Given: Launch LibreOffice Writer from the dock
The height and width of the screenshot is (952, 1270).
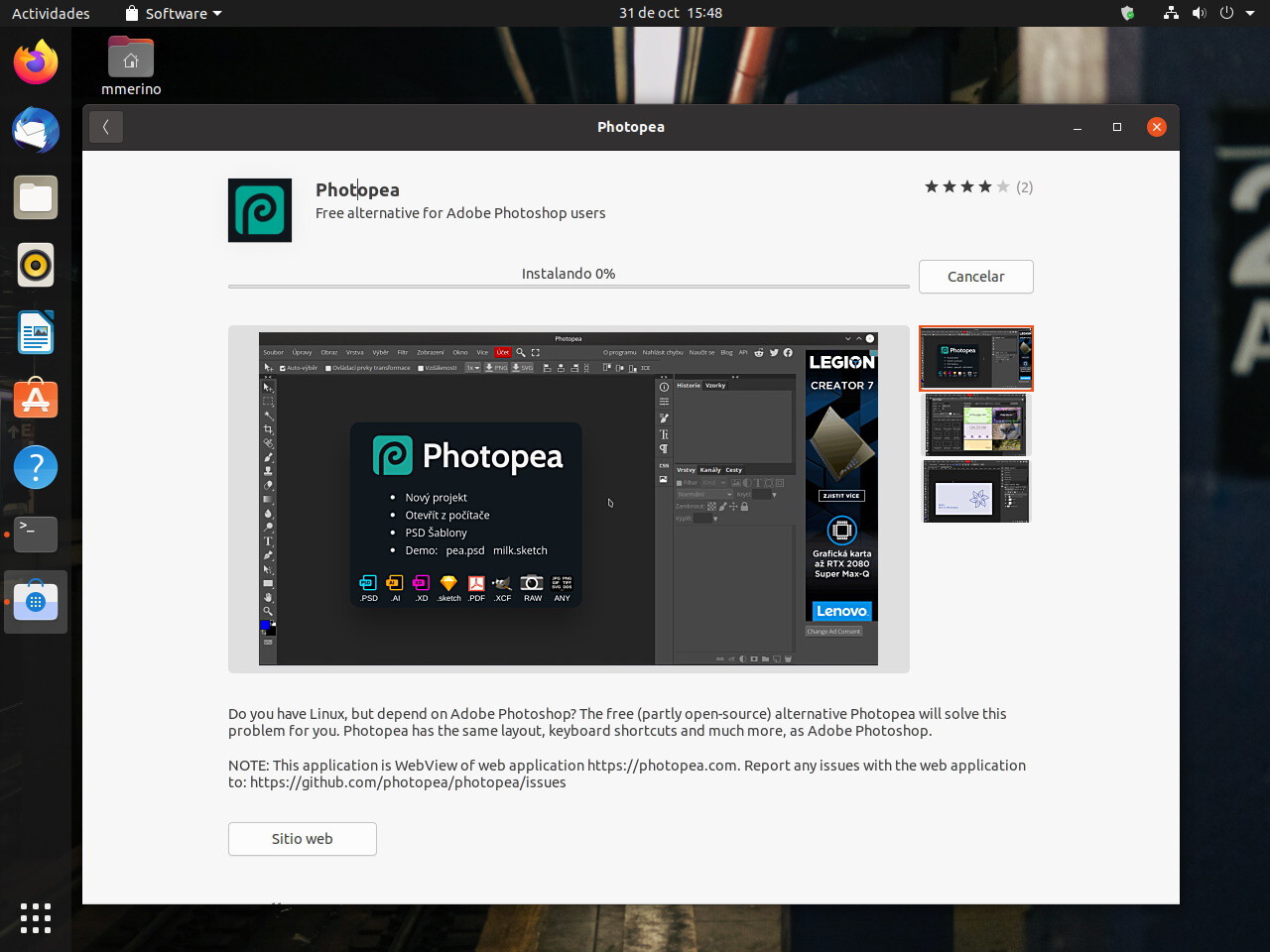Looking at the screenshot, I should pos(36,332).
